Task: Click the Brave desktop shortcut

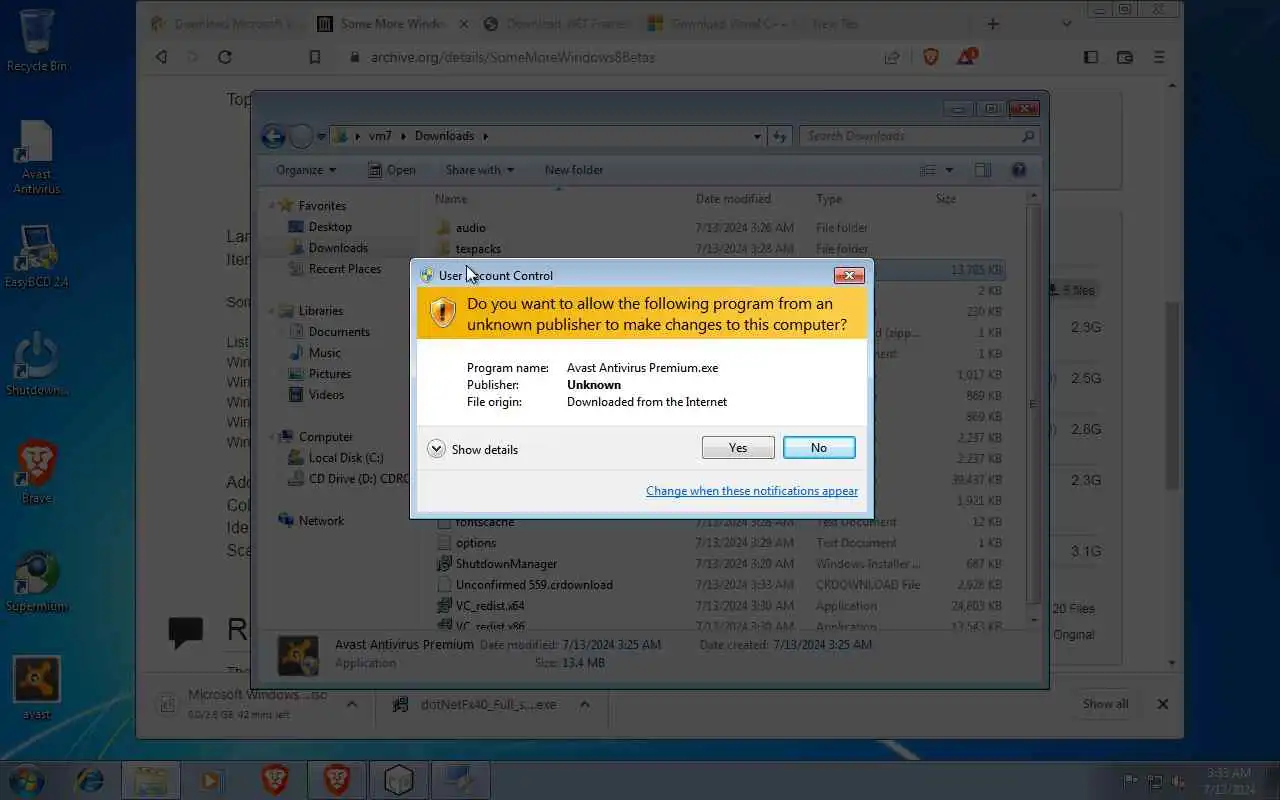Action: [x=37, y=472]
